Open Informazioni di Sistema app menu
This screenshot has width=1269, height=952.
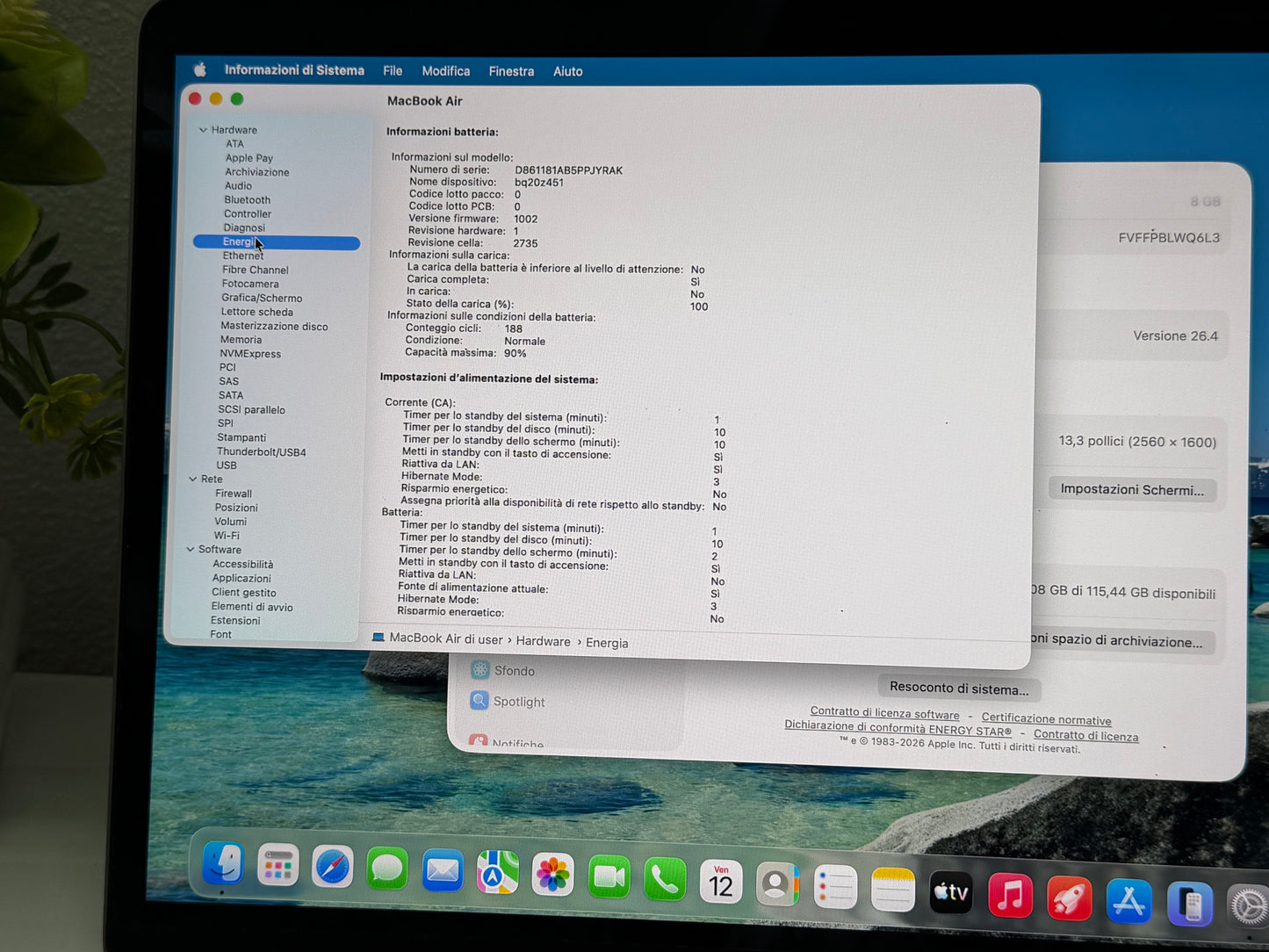coord(294,70)
